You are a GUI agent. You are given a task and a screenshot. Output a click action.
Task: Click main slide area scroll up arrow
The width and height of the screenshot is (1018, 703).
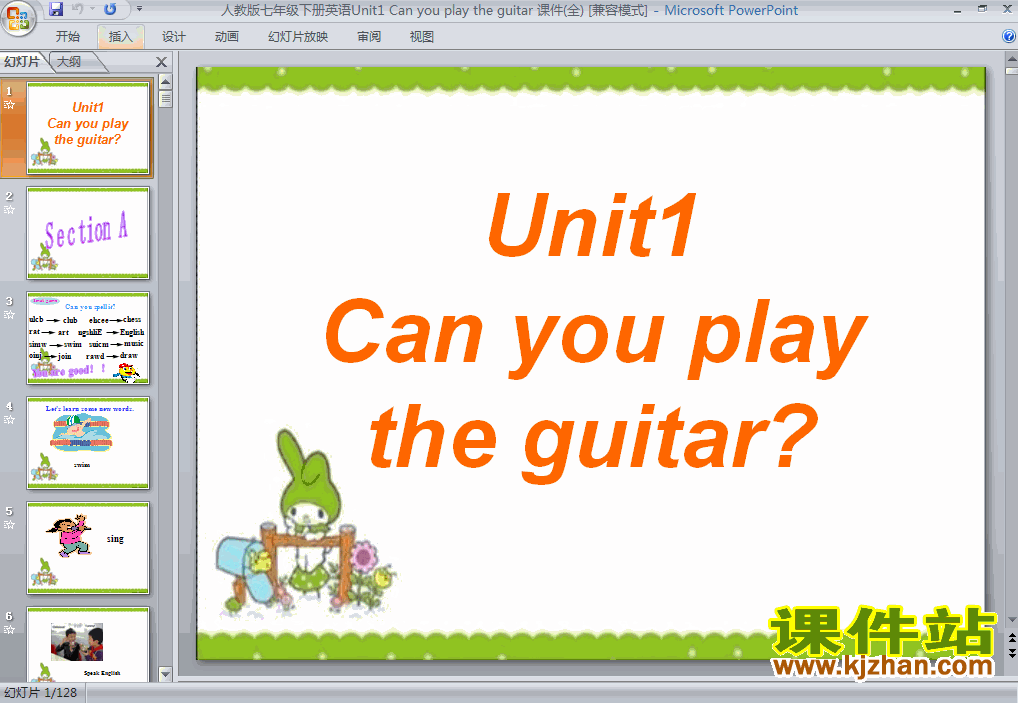pyautogui.click(x=1012, y=60)
